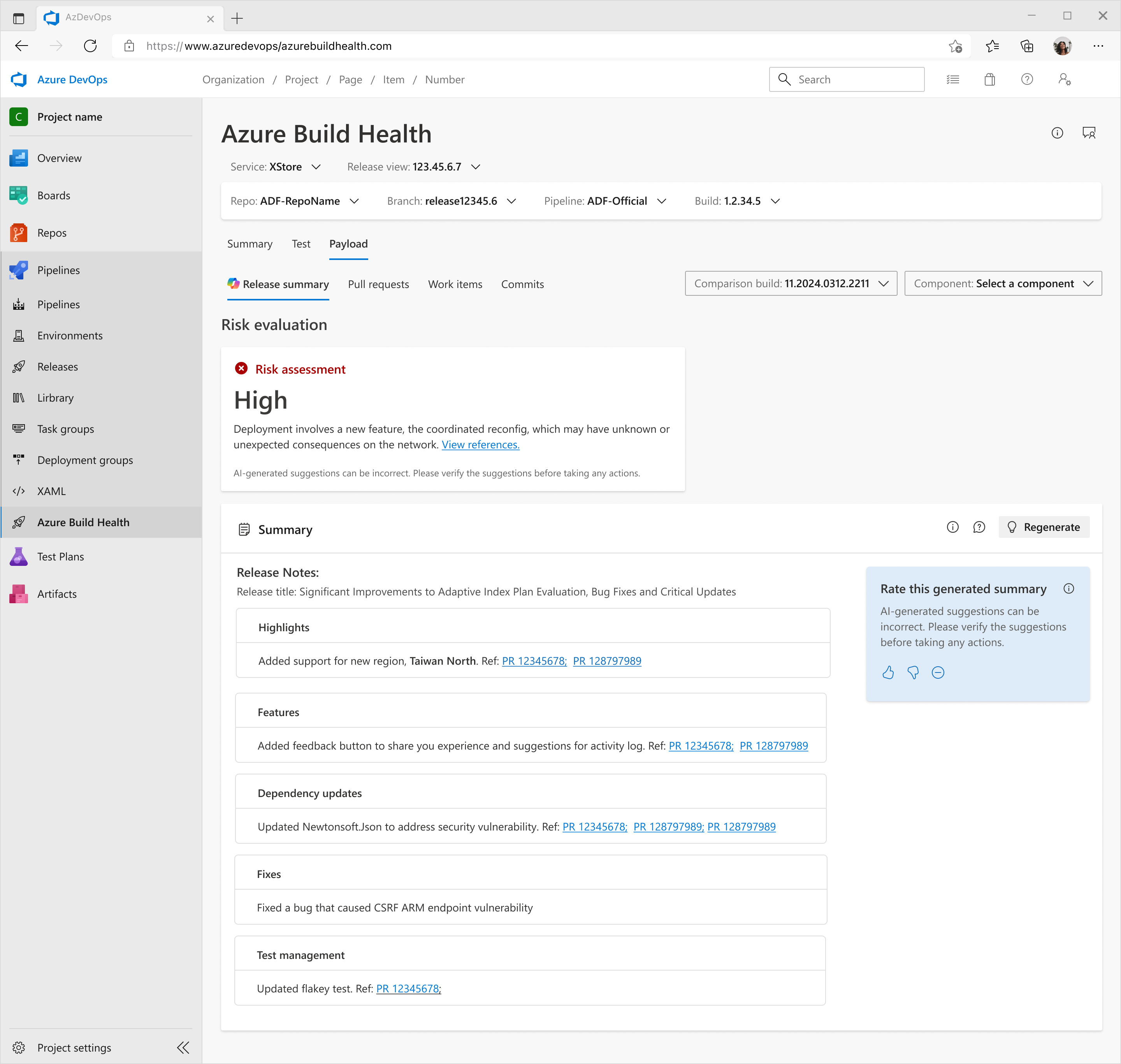This screenshot has height=1064, width=1121.
Task: Open PR 12345678 link in Highlights
Action: [534, 661]
